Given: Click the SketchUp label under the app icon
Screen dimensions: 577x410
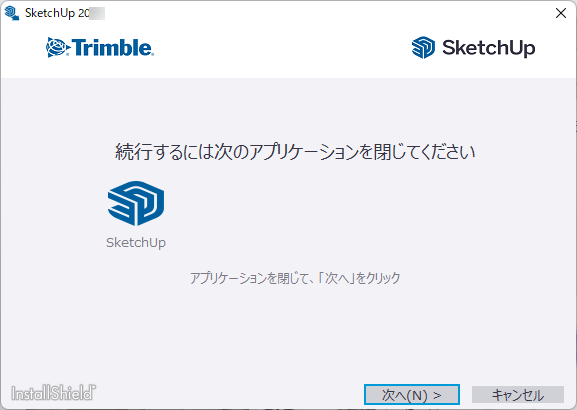Looking at the screenshot, I should coord(136,243).
